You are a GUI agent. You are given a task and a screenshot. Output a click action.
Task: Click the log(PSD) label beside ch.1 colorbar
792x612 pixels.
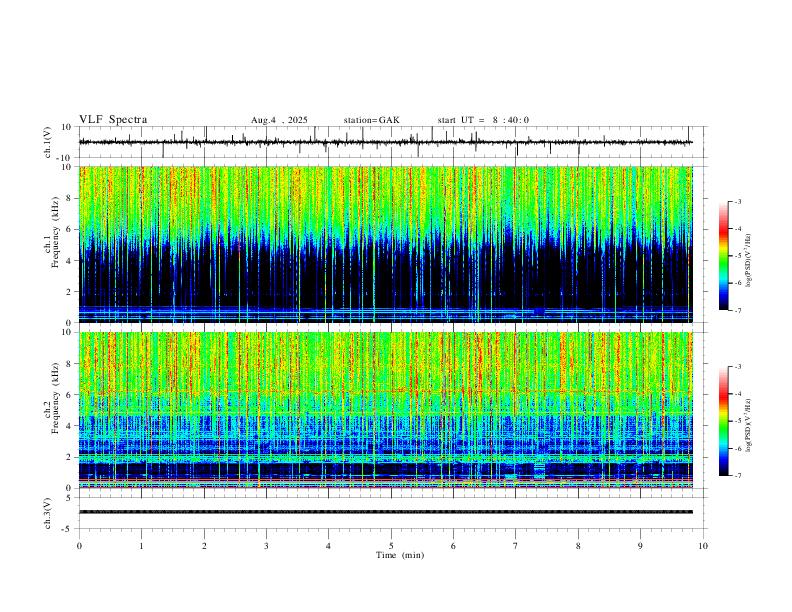tap(748, 260)
